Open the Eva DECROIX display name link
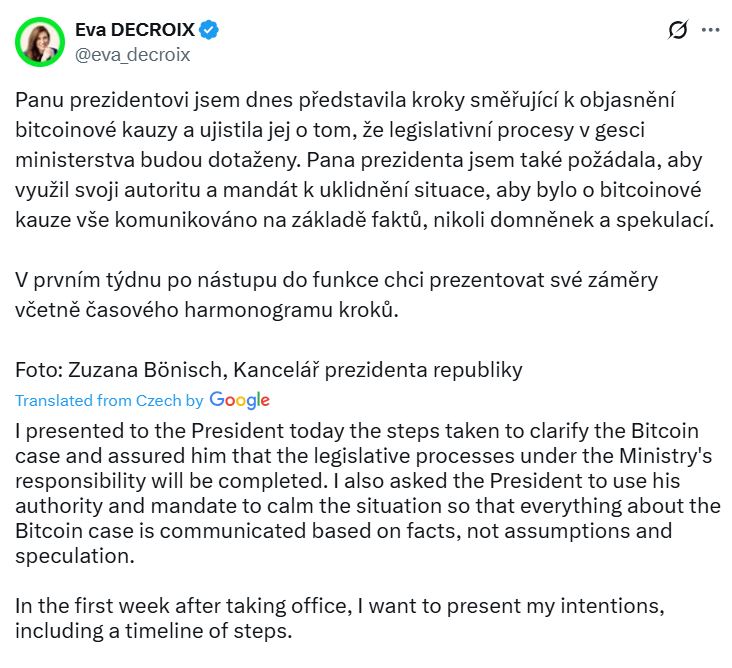Image resolution: width=732 pixels, height=668 pixels. (x=135, y=30)
